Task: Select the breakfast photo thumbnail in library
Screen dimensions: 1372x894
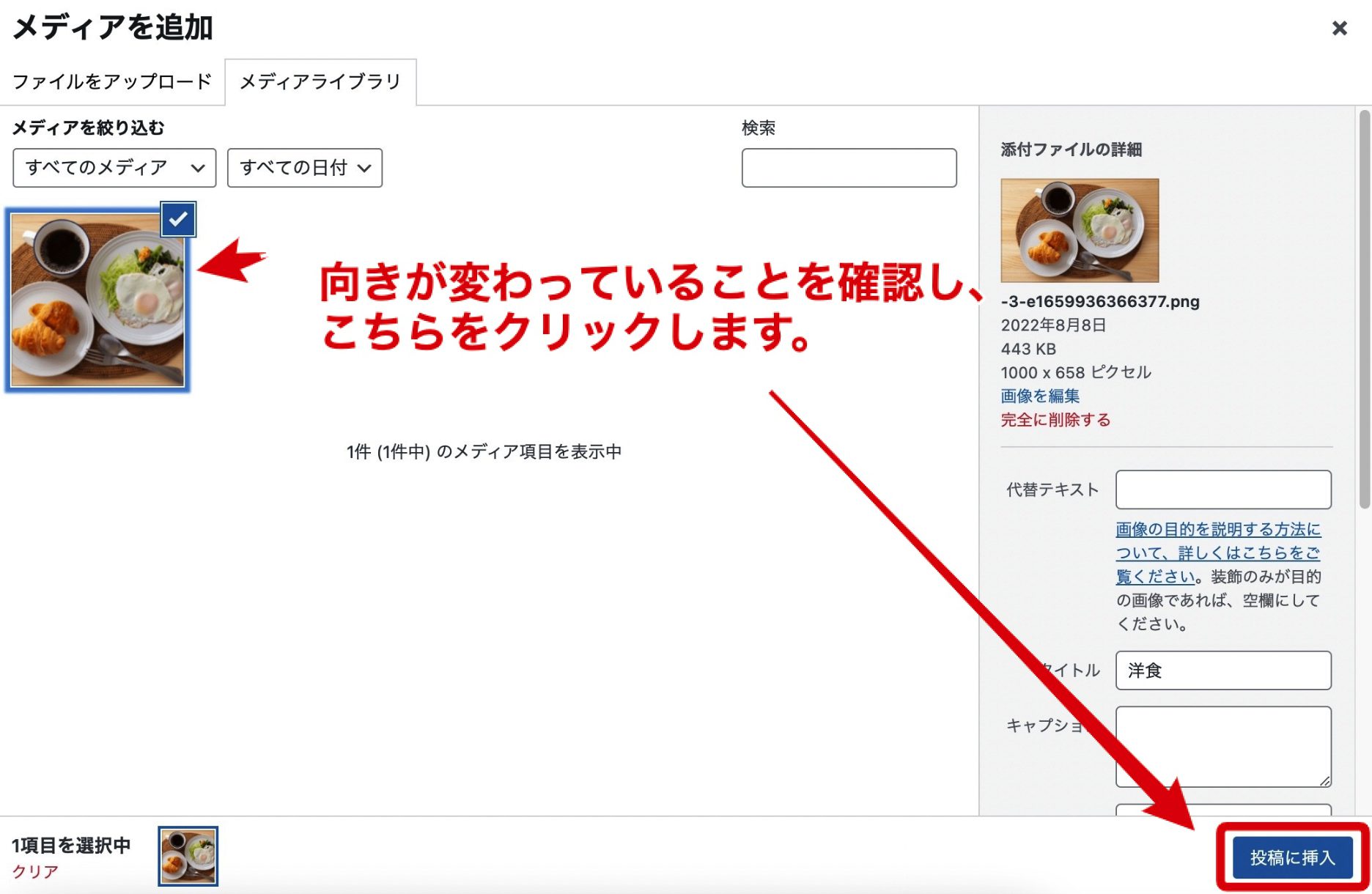Action: [97, 300]
